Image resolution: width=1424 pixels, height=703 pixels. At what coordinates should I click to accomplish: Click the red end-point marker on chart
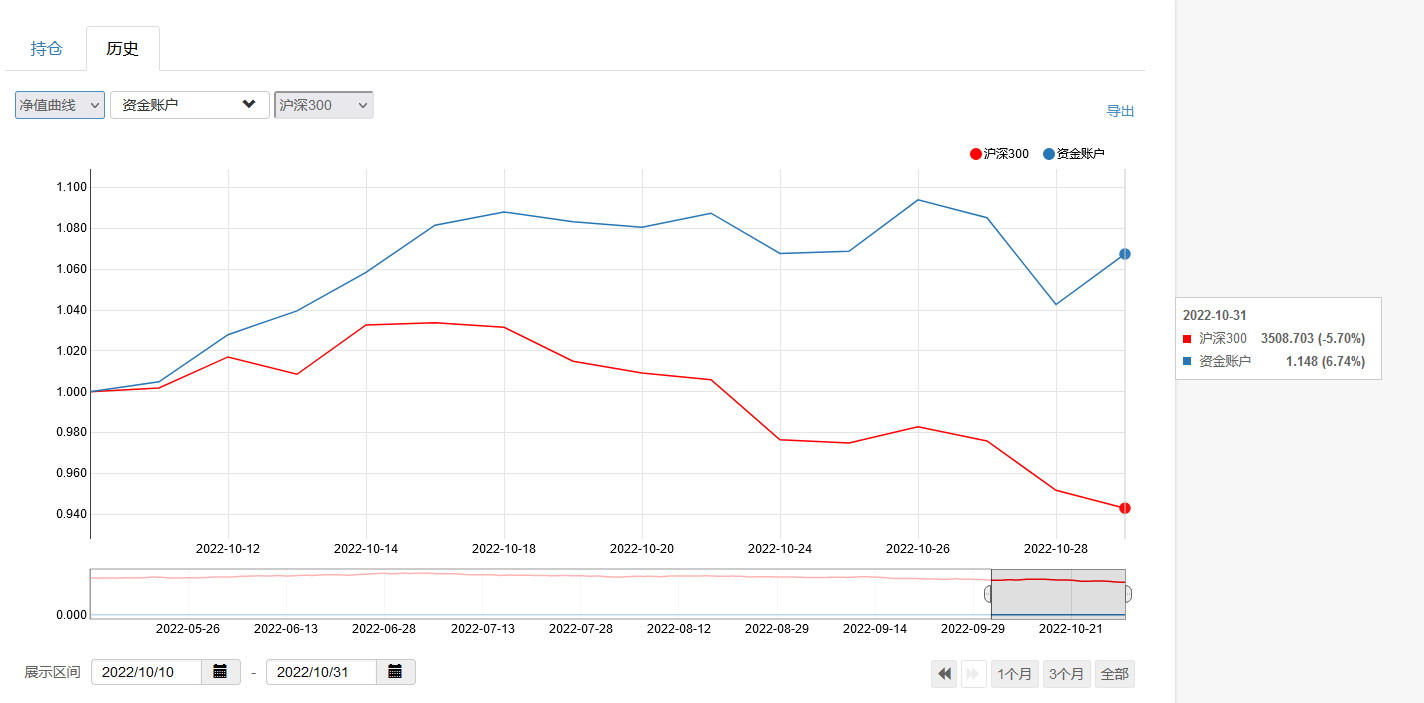(1125, 508)
